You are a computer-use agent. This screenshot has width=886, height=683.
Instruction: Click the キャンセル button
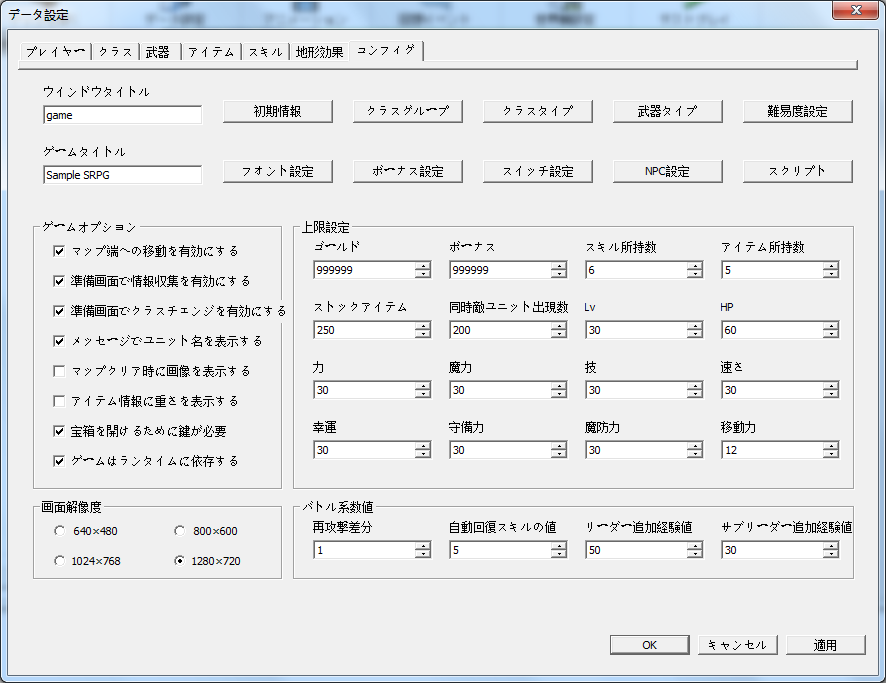[737, 645]
